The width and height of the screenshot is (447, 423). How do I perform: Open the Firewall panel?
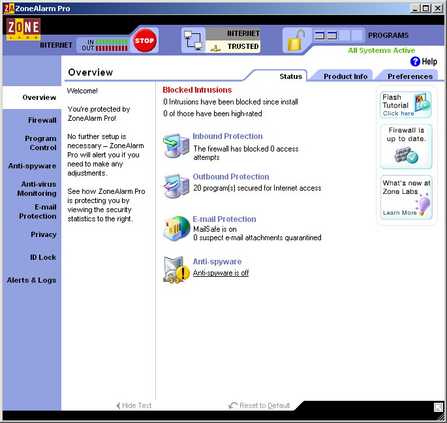(x=42, y=120)
